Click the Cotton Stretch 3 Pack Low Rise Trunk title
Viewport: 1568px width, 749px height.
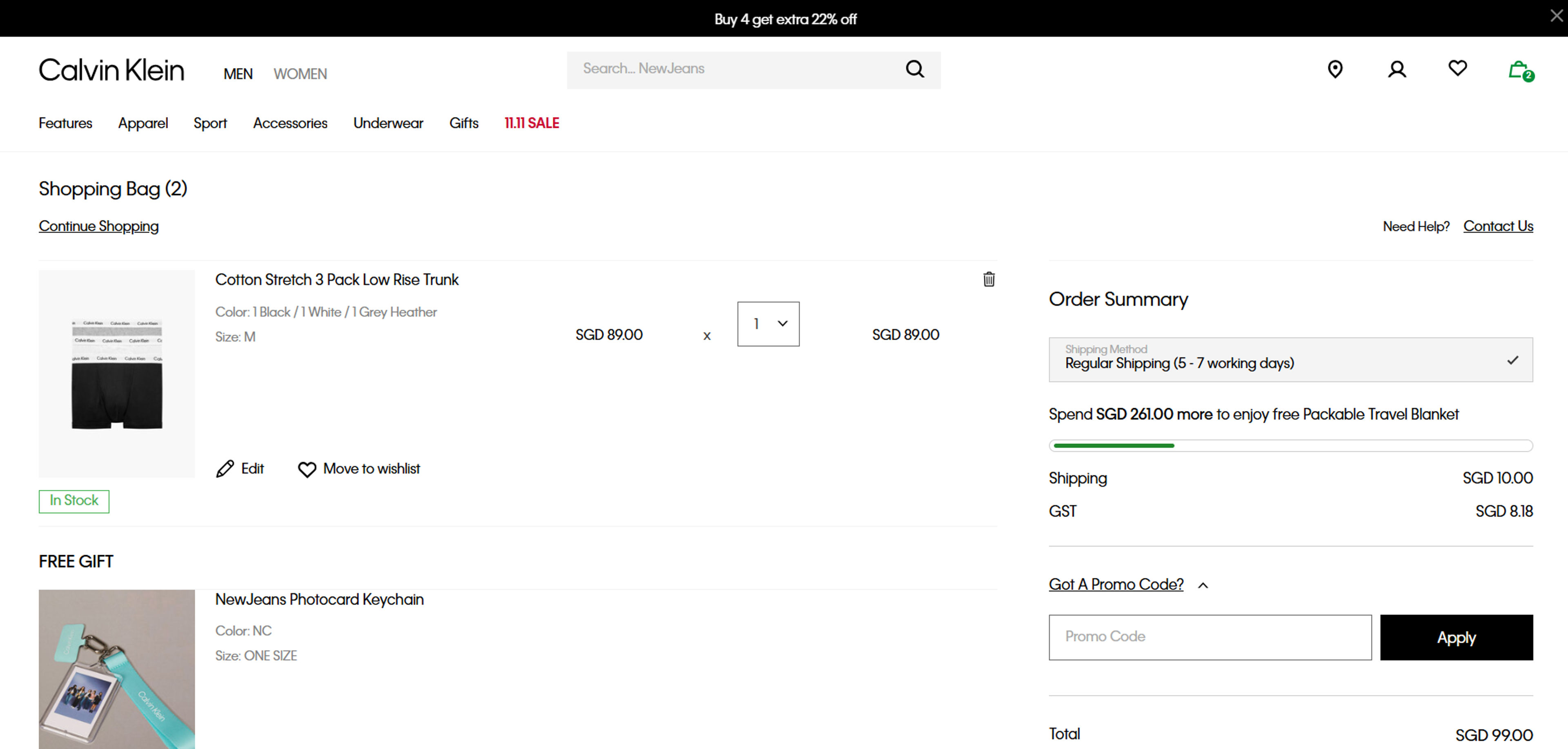336,279
